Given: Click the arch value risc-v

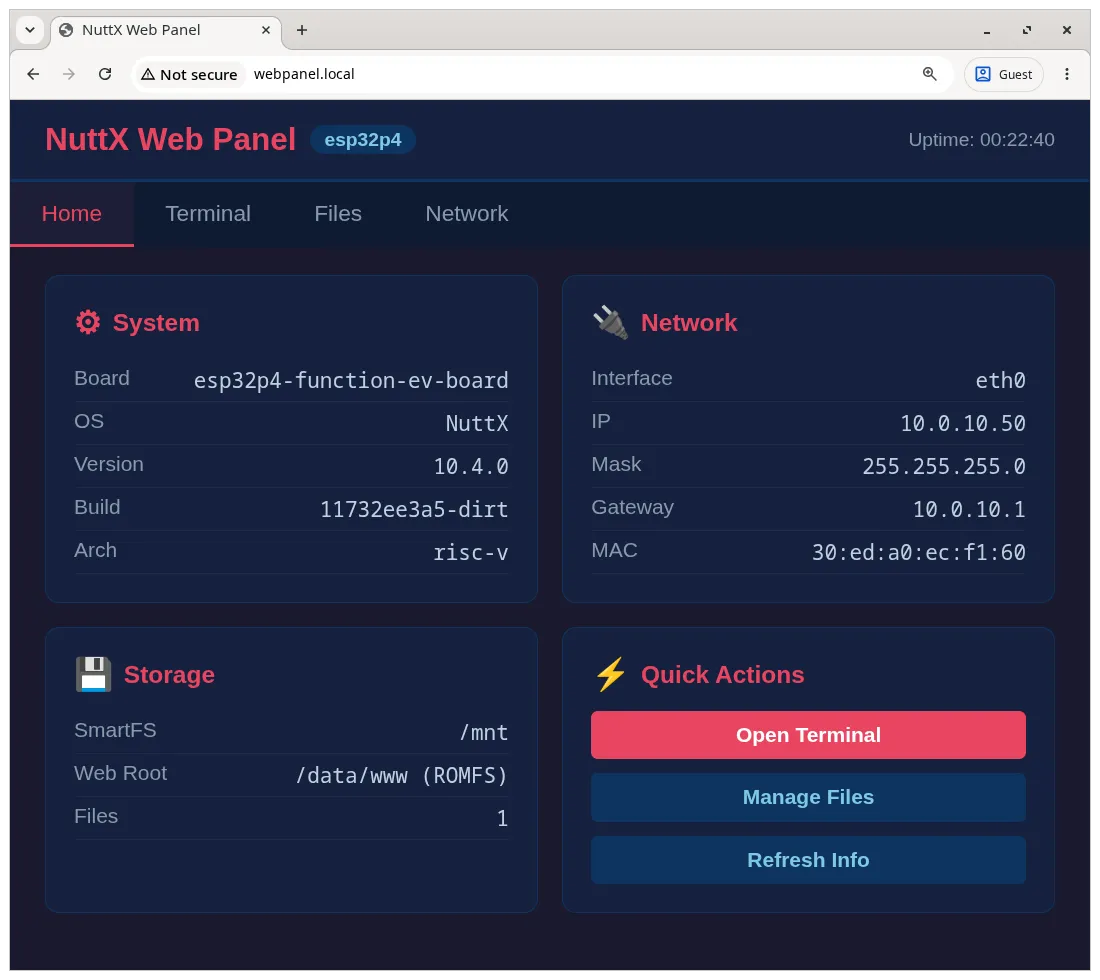Looking at the screenshot, I should [471, 552].
